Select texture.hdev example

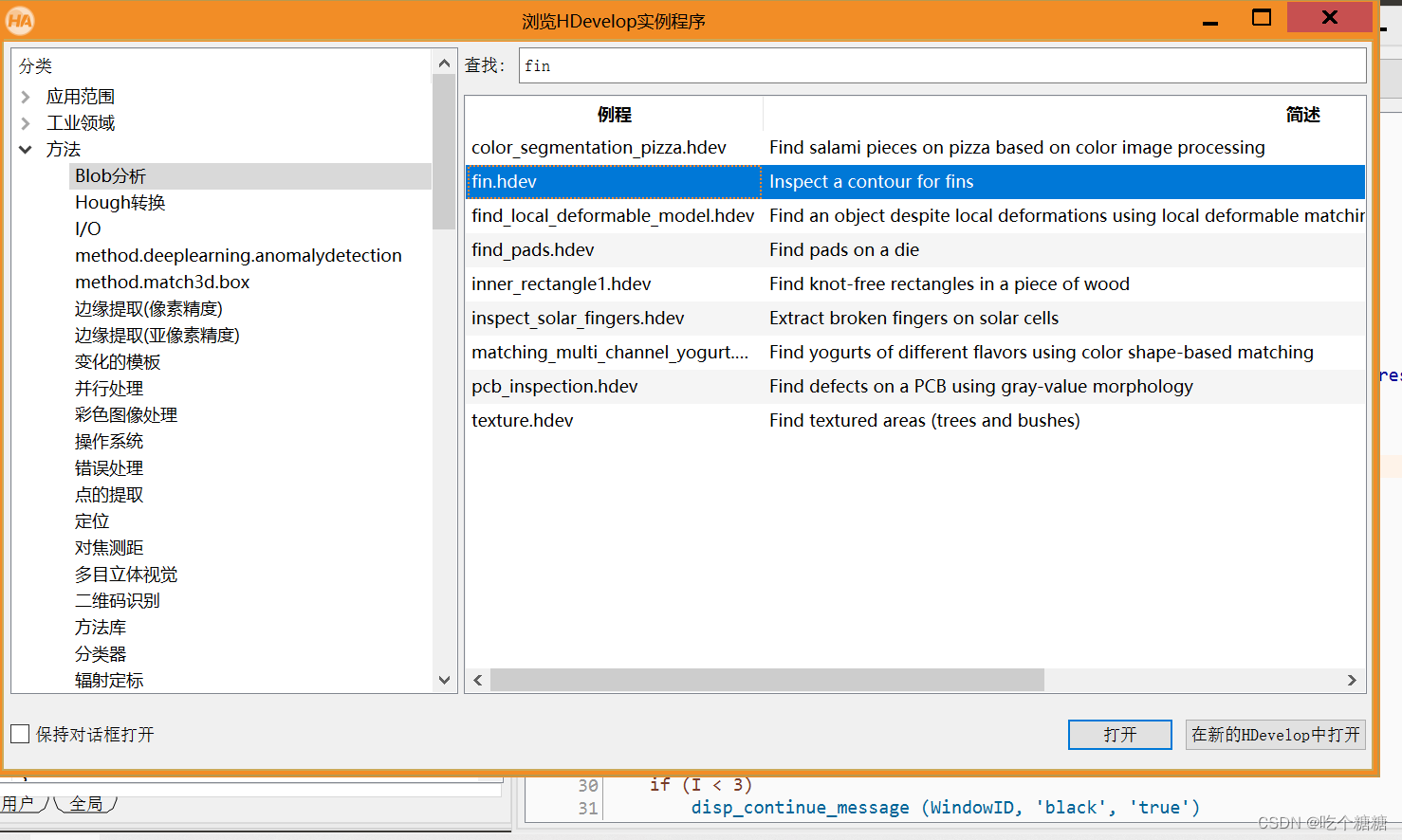tap(915, 421)
